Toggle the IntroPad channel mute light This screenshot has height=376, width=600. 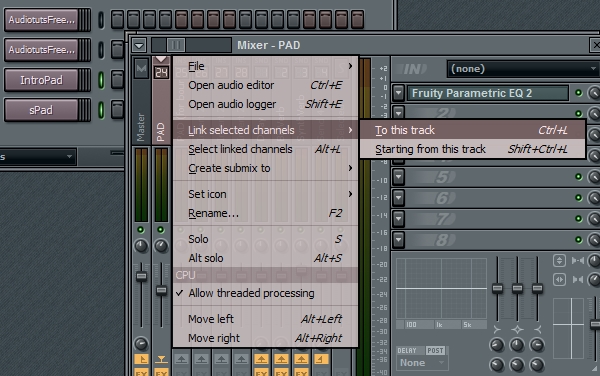coord(101,80)
